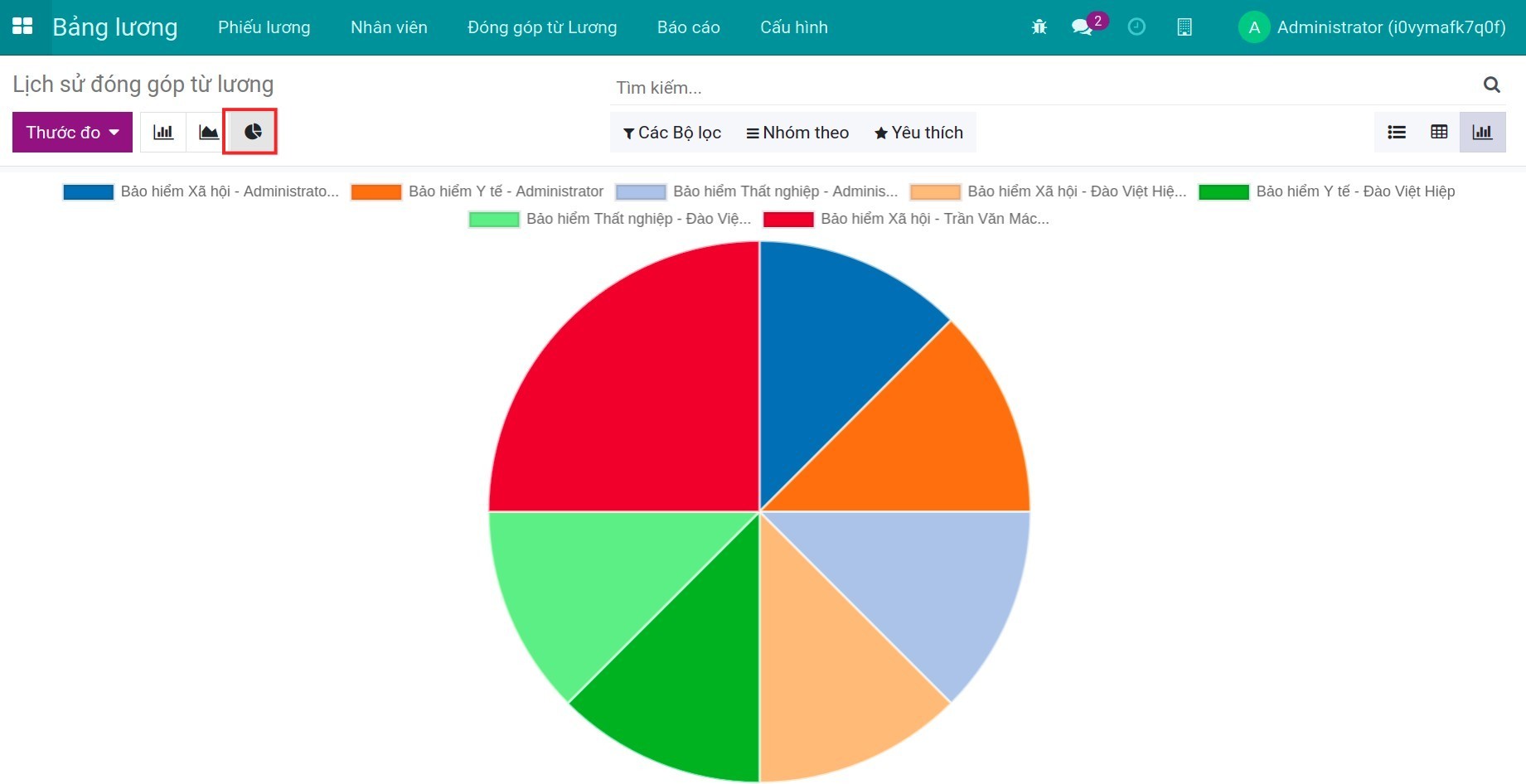Click the company building icon
Screen dimensions: 1526x784
pyautogui.click(x=1184, y=27)
